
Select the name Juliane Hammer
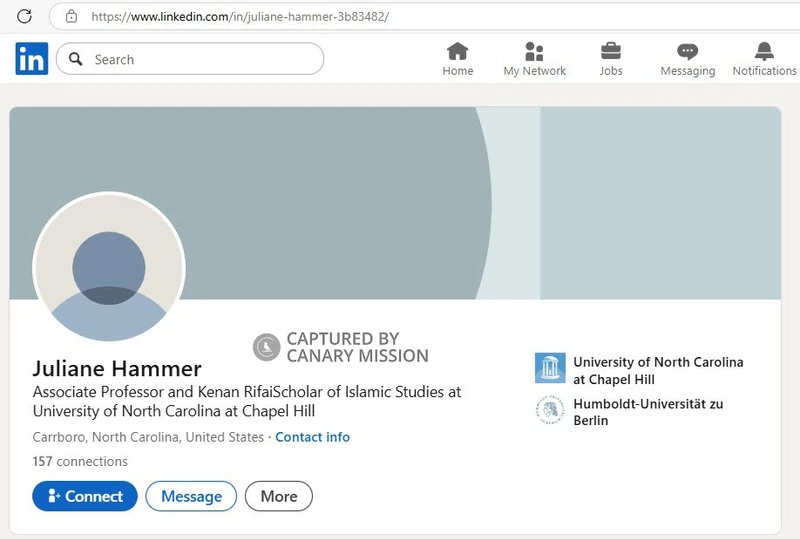[x=117, y=369]
